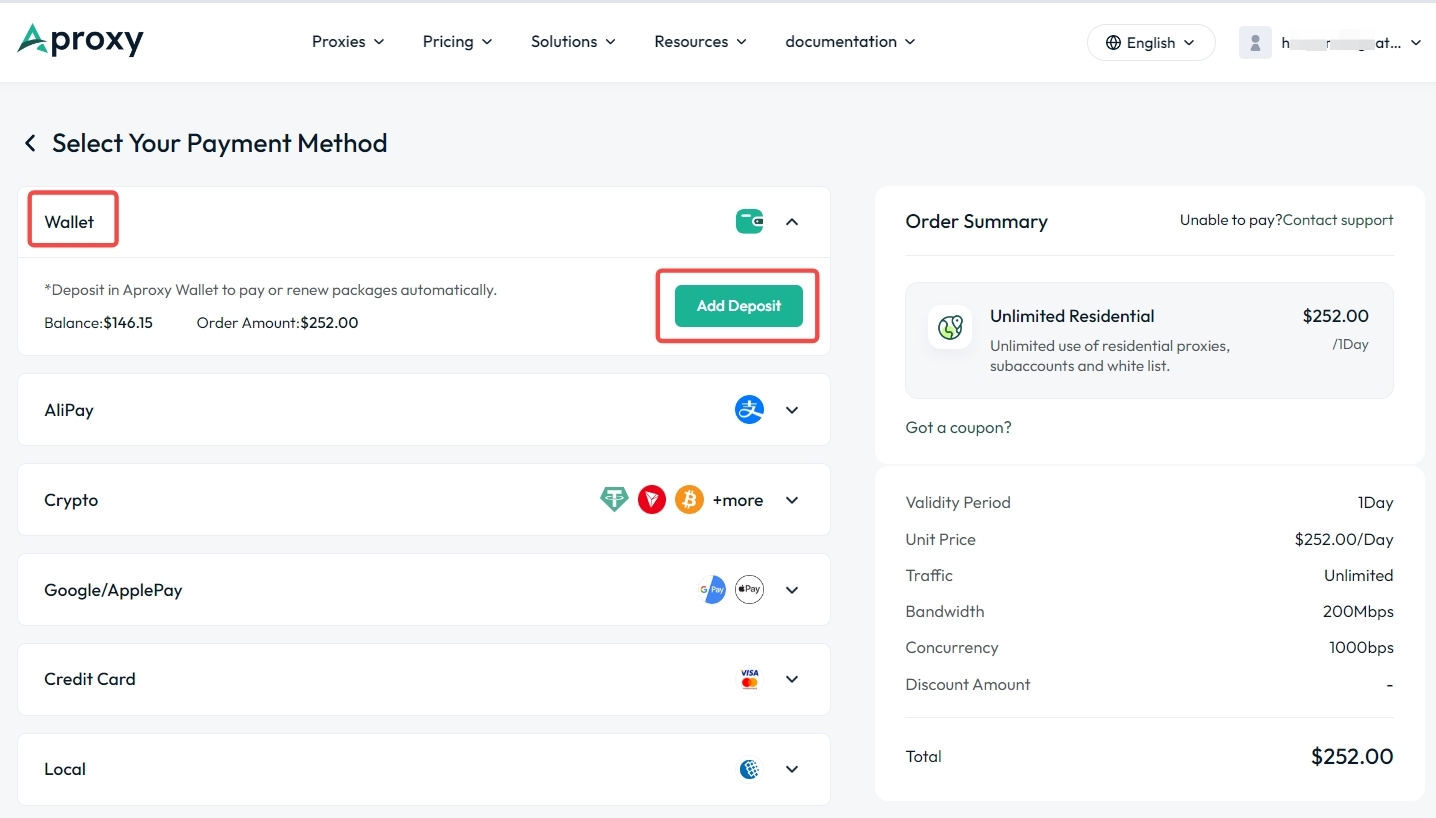Click the Order Amount:$252.00 text
The image size is (1436, 818).
click(x=277, y=323)
